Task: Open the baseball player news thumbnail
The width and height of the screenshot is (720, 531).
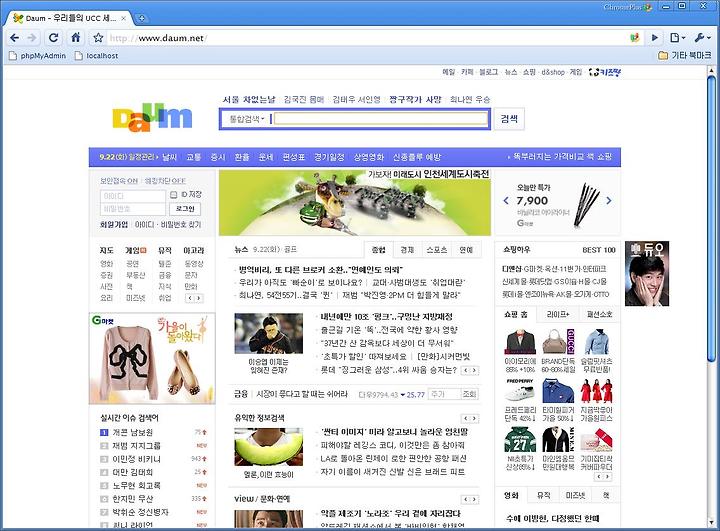Action: coord(269,333)
